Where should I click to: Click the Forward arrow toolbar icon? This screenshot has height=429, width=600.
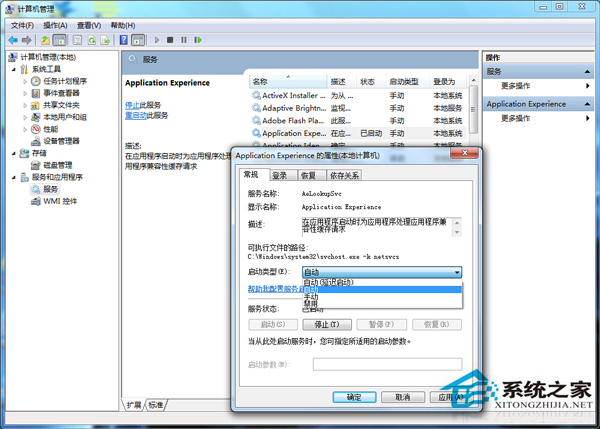pyautogui.click(x=26, y=40)
